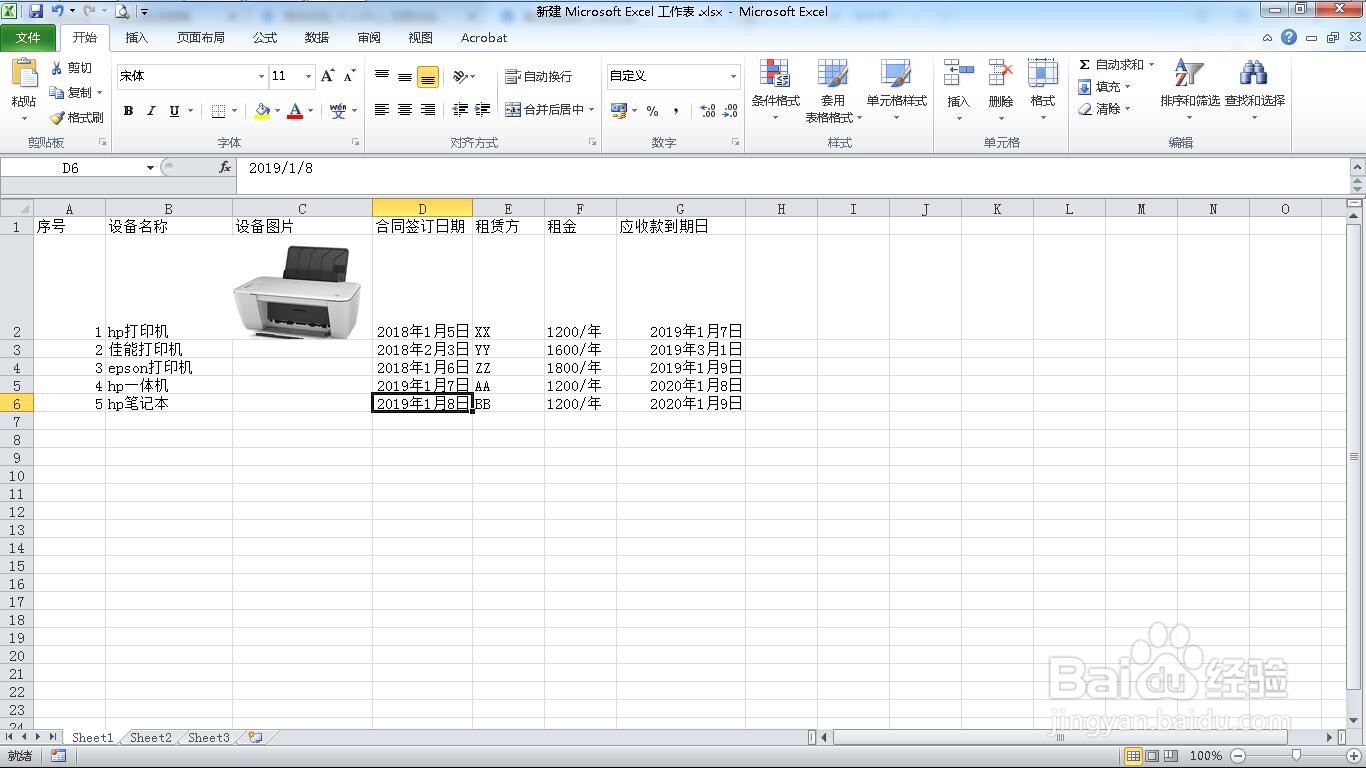The height and width of the screenshot is (768, 1366).
Task: Increase font size with the large A icon
Action: coord(327,76)
